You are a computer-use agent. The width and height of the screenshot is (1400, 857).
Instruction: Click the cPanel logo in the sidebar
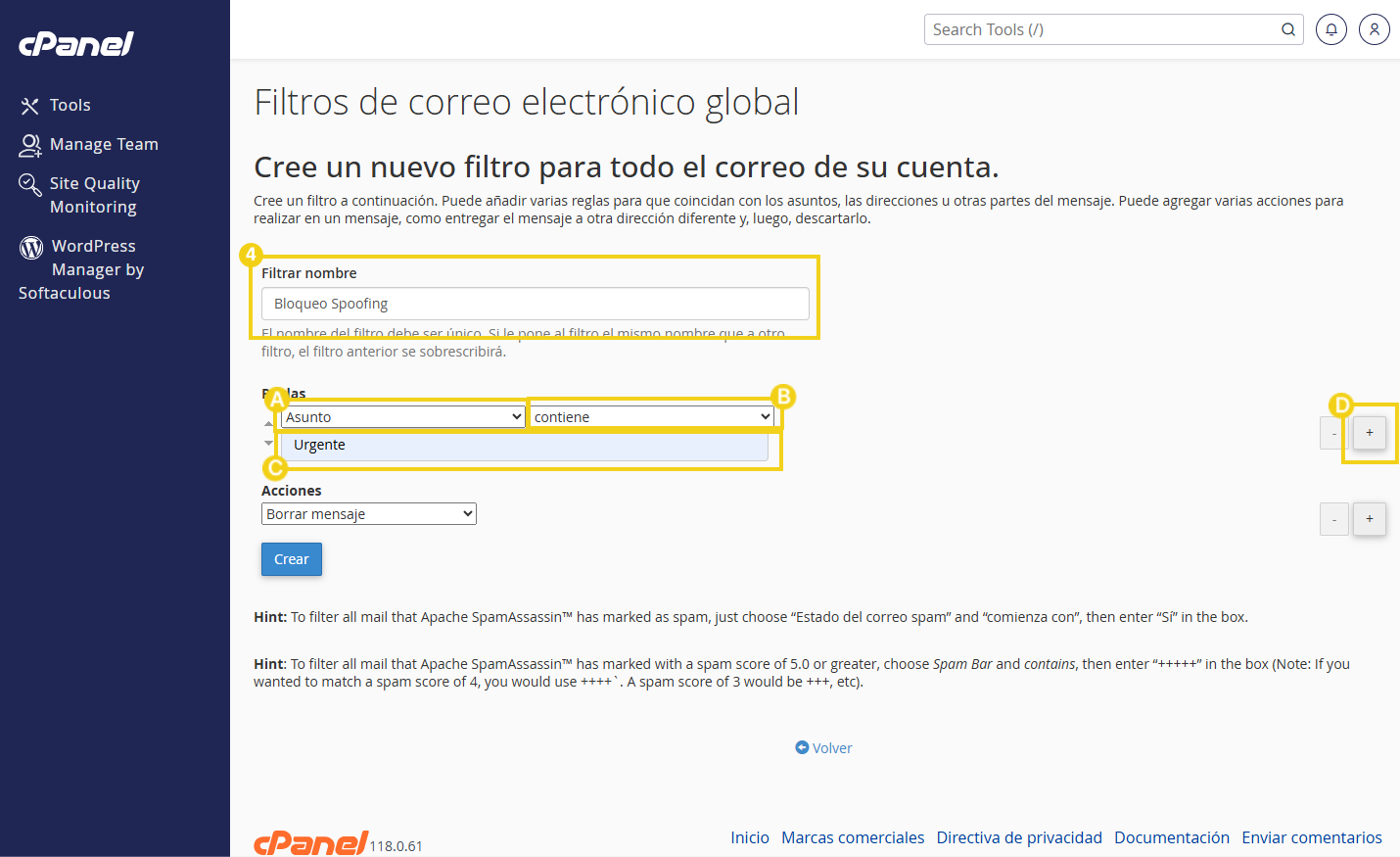point(75,43)
